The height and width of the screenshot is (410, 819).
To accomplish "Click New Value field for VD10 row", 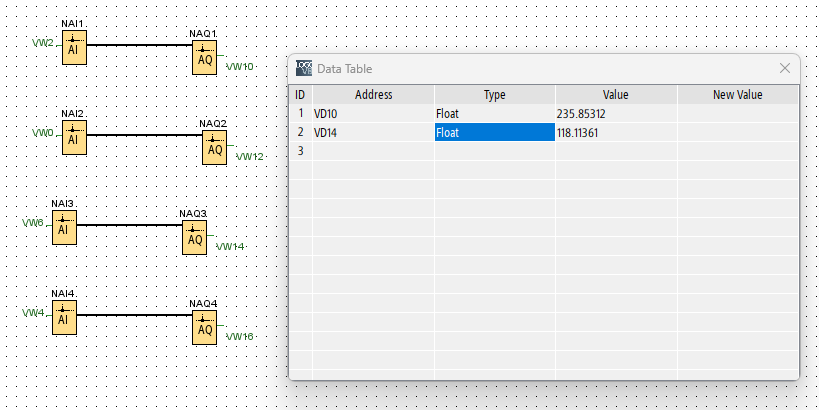I will tap(738, 113).
